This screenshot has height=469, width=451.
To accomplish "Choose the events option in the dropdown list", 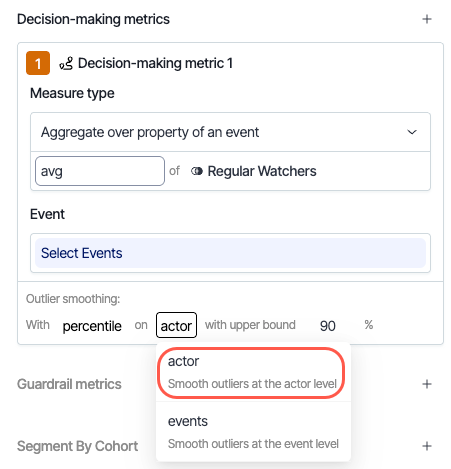I will (253, 432).
